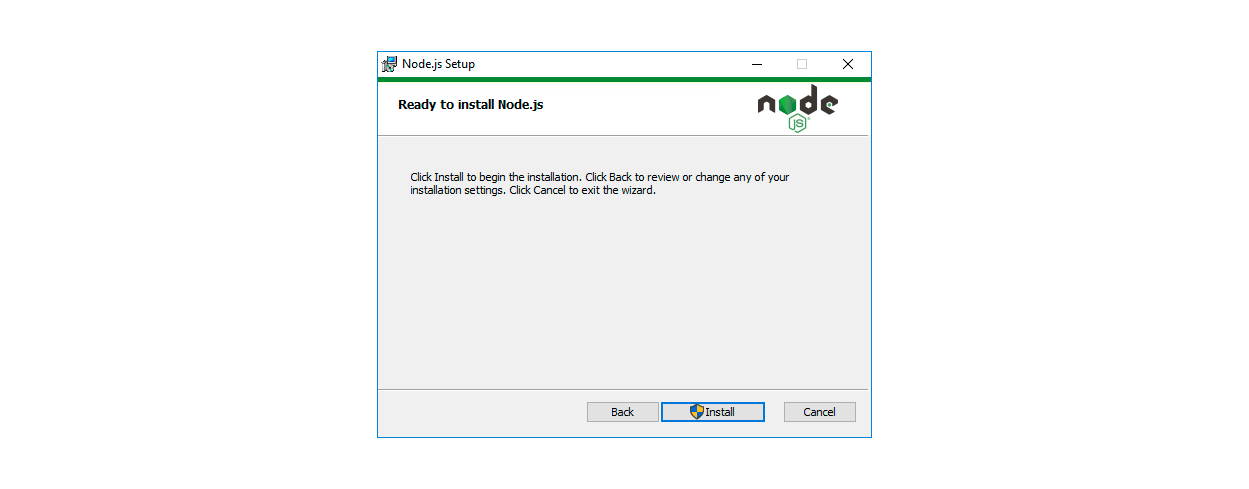The image size is (1249, 489).
Task: Cancel the Node.js setup wizard
Action: click(x=819, y=412)
